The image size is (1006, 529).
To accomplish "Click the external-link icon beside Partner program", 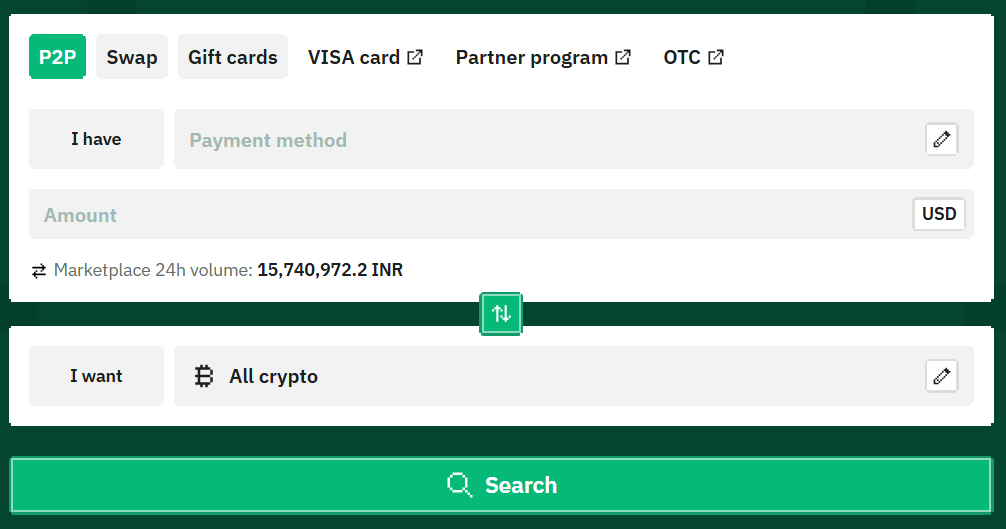I will click(x=623, y=57).
